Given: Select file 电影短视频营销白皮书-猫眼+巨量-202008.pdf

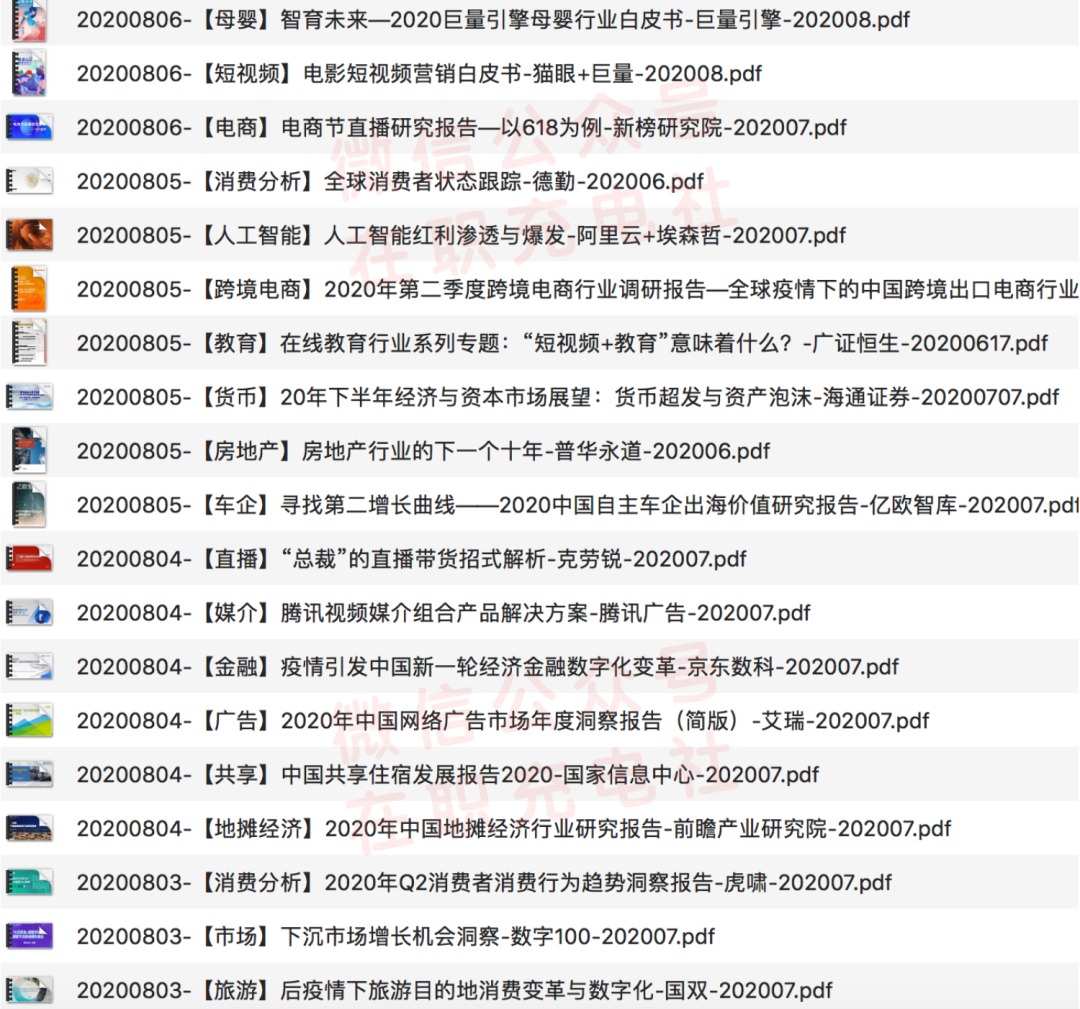Looking at the screenshot, I should (419, 73).
